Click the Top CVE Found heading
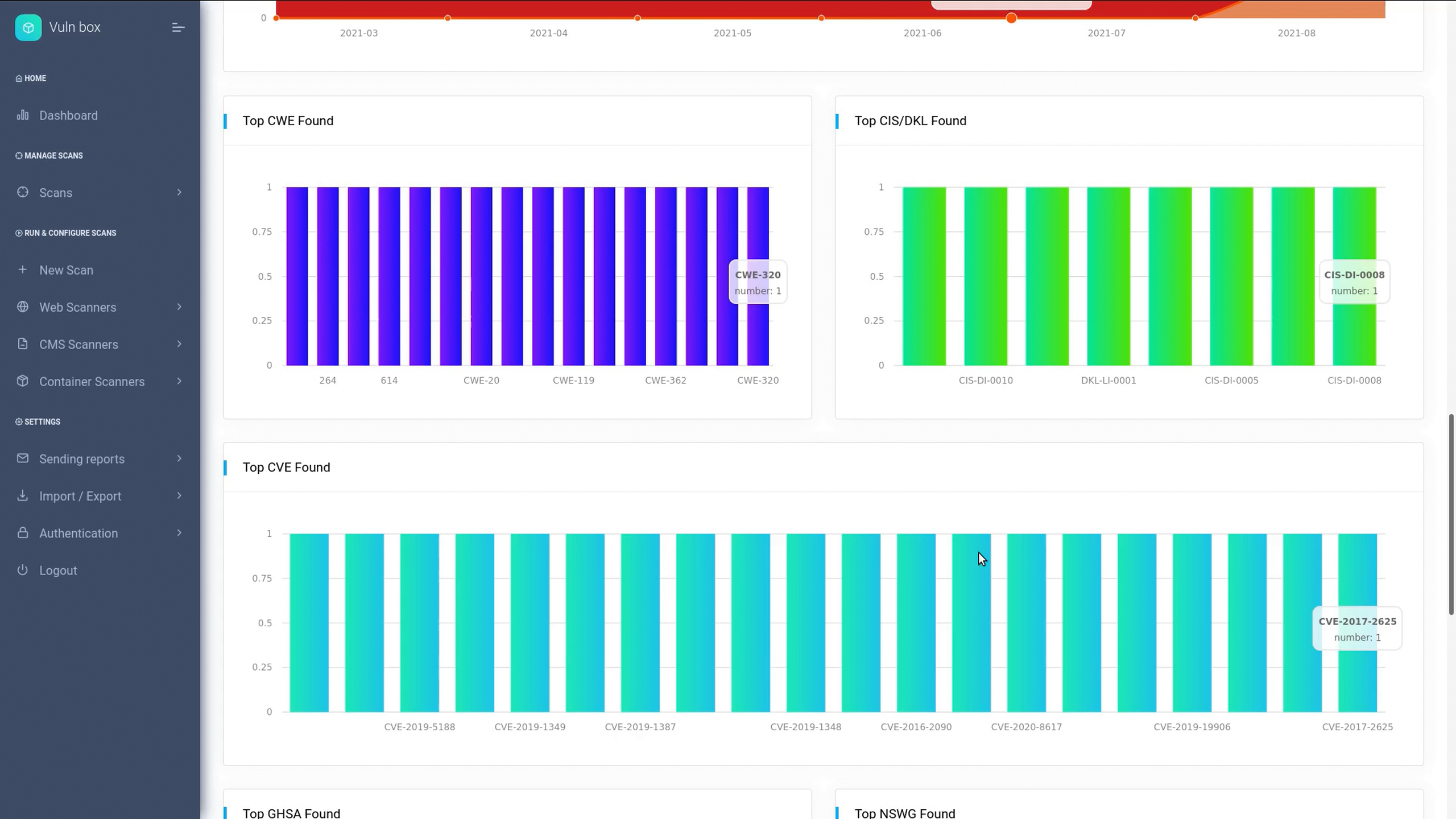 [x=286, y=467]
